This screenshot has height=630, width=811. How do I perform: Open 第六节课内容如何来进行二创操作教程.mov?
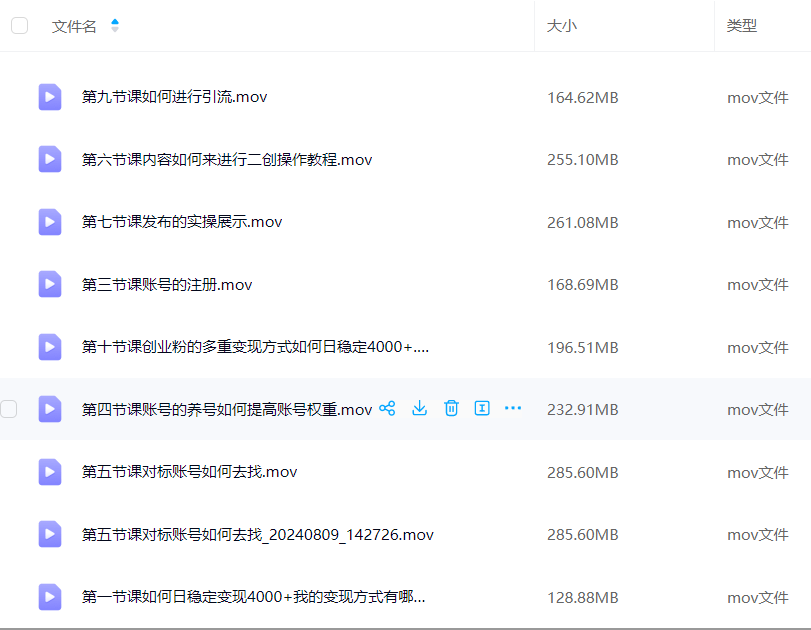[x=227, y=160]
